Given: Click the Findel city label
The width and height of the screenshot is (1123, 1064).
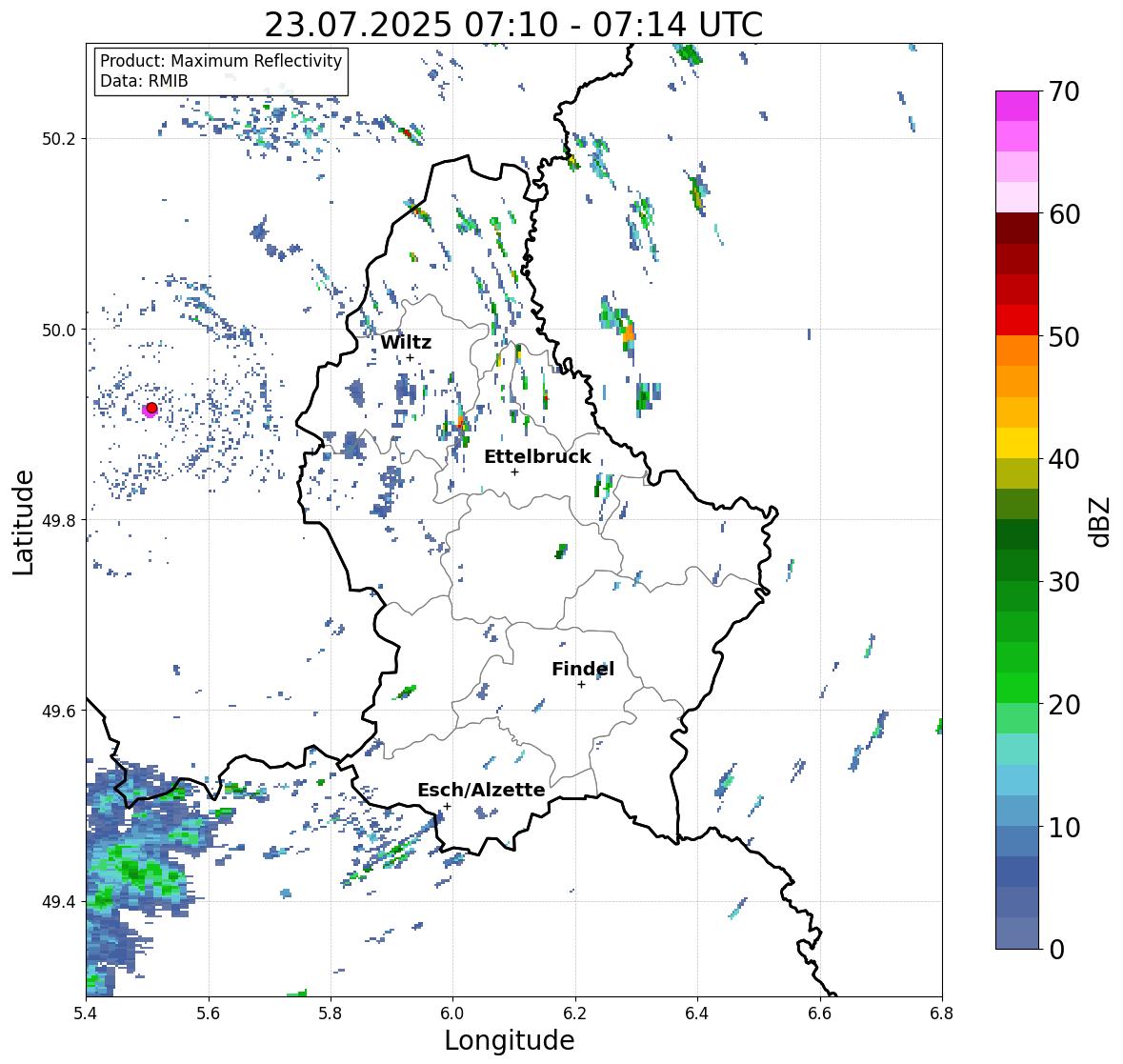Looking at the screenshot, I should [583, 669].
